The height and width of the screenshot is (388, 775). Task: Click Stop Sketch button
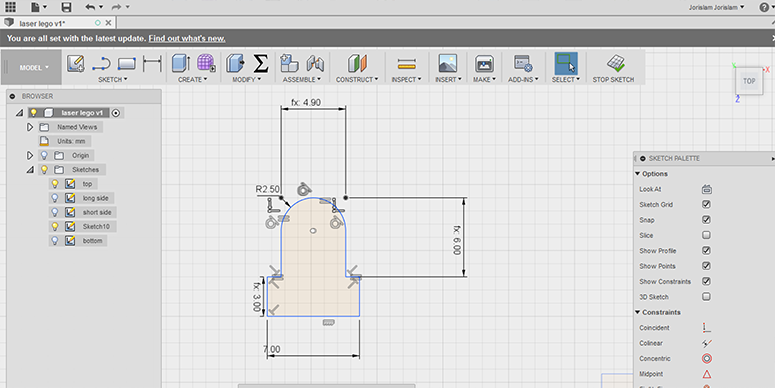click(x=613, y=68)
